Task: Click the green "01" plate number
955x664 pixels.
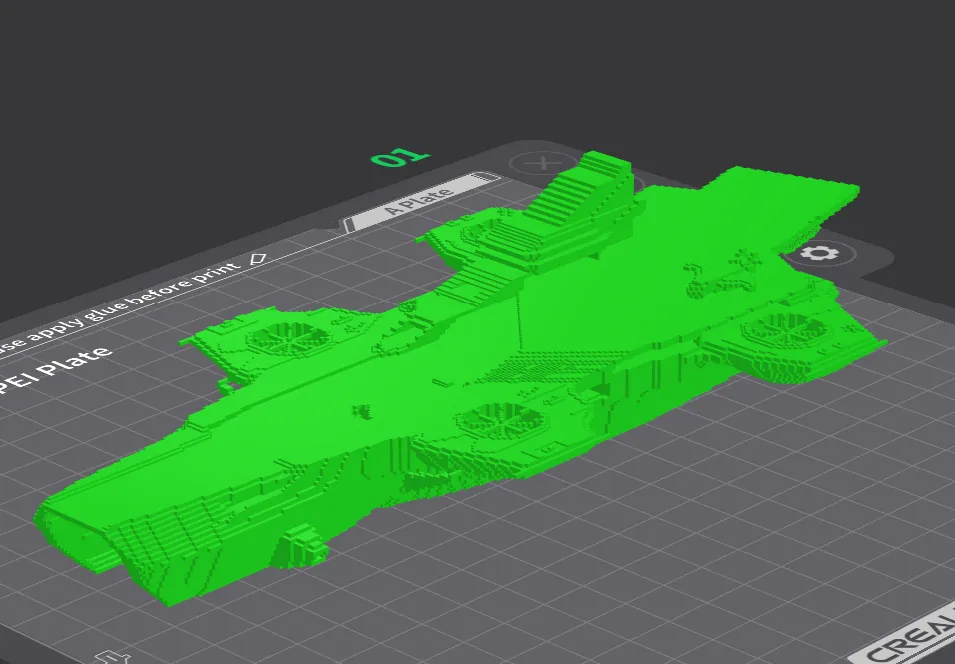Action: (x=400, y=157)
